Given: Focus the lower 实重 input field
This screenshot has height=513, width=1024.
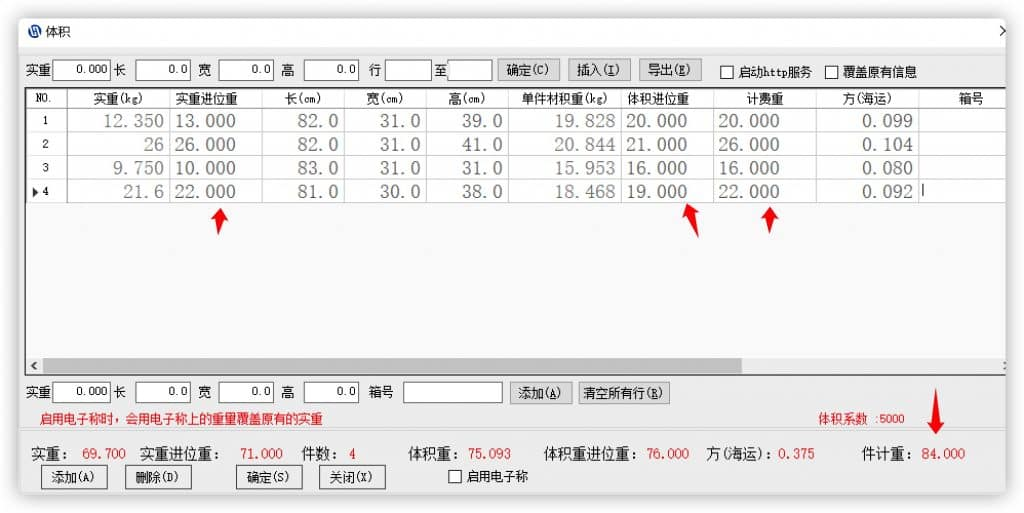Looking at the screenshot, I should (82, 392).
